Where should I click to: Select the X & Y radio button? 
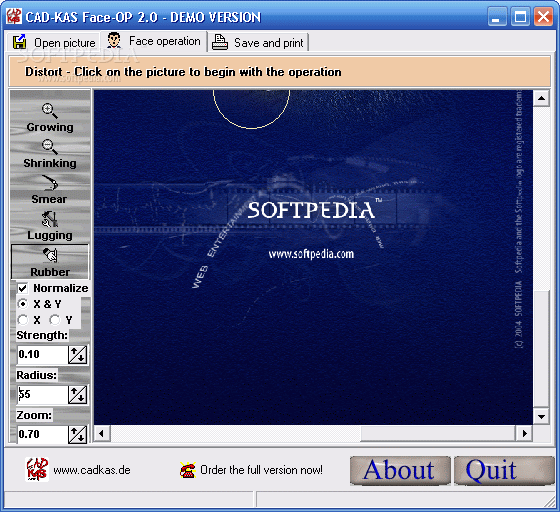click(23, 304)
